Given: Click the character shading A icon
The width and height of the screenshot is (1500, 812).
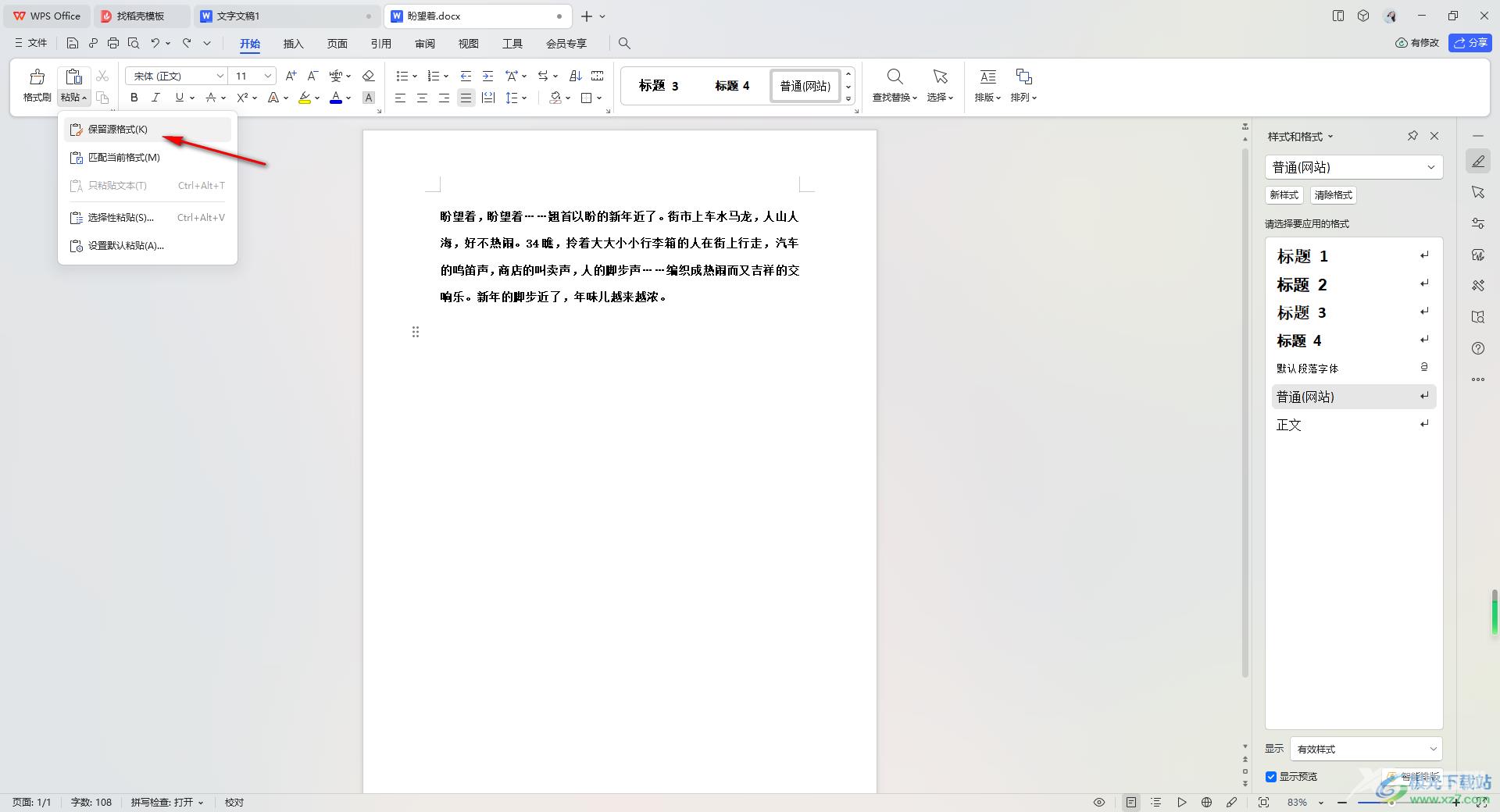Looking at the screenshot, I should tap(369, 98).
